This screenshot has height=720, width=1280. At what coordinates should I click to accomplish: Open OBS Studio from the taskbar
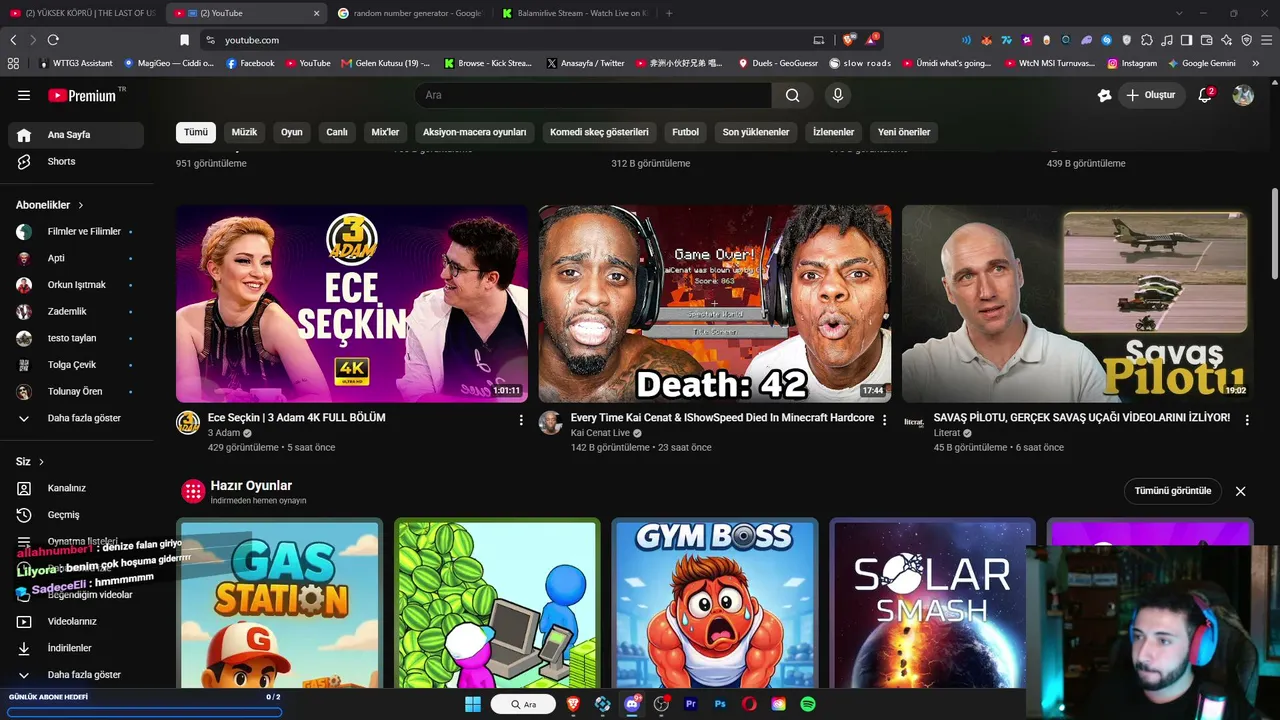point(661,704)
